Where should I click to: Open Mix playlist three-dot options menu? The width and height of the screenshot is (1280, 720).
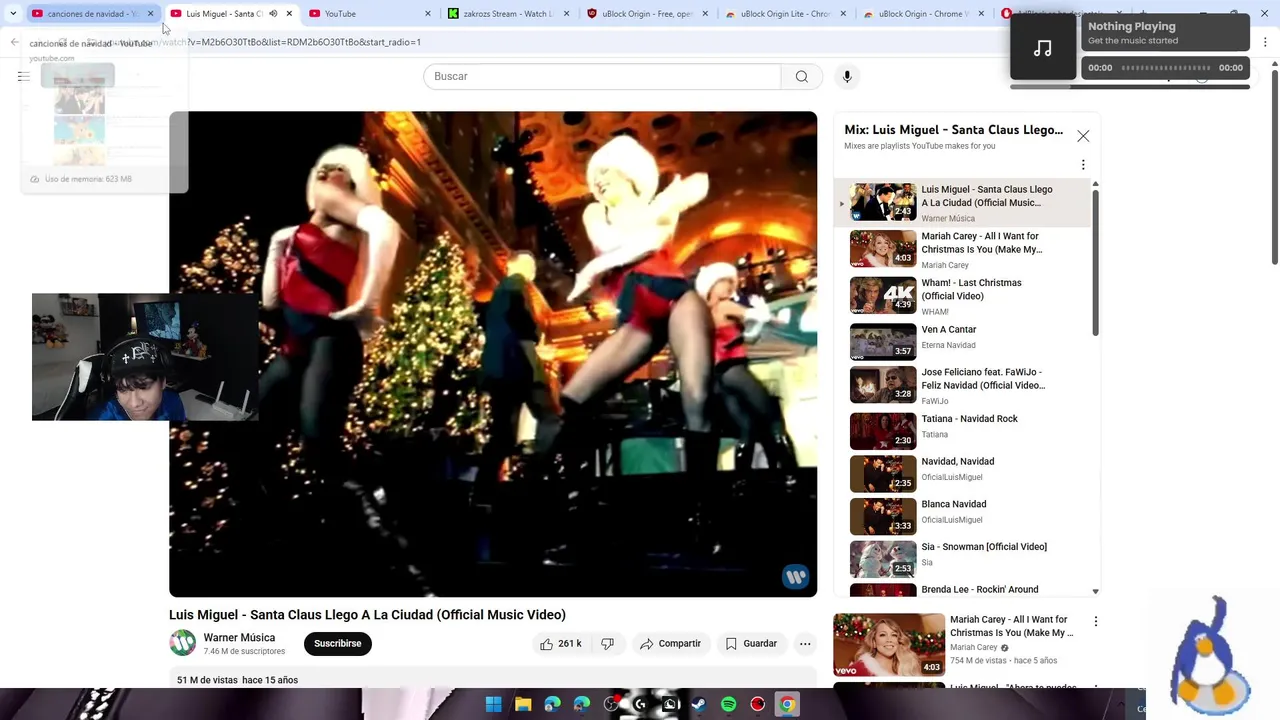(x=1083, y=165)
